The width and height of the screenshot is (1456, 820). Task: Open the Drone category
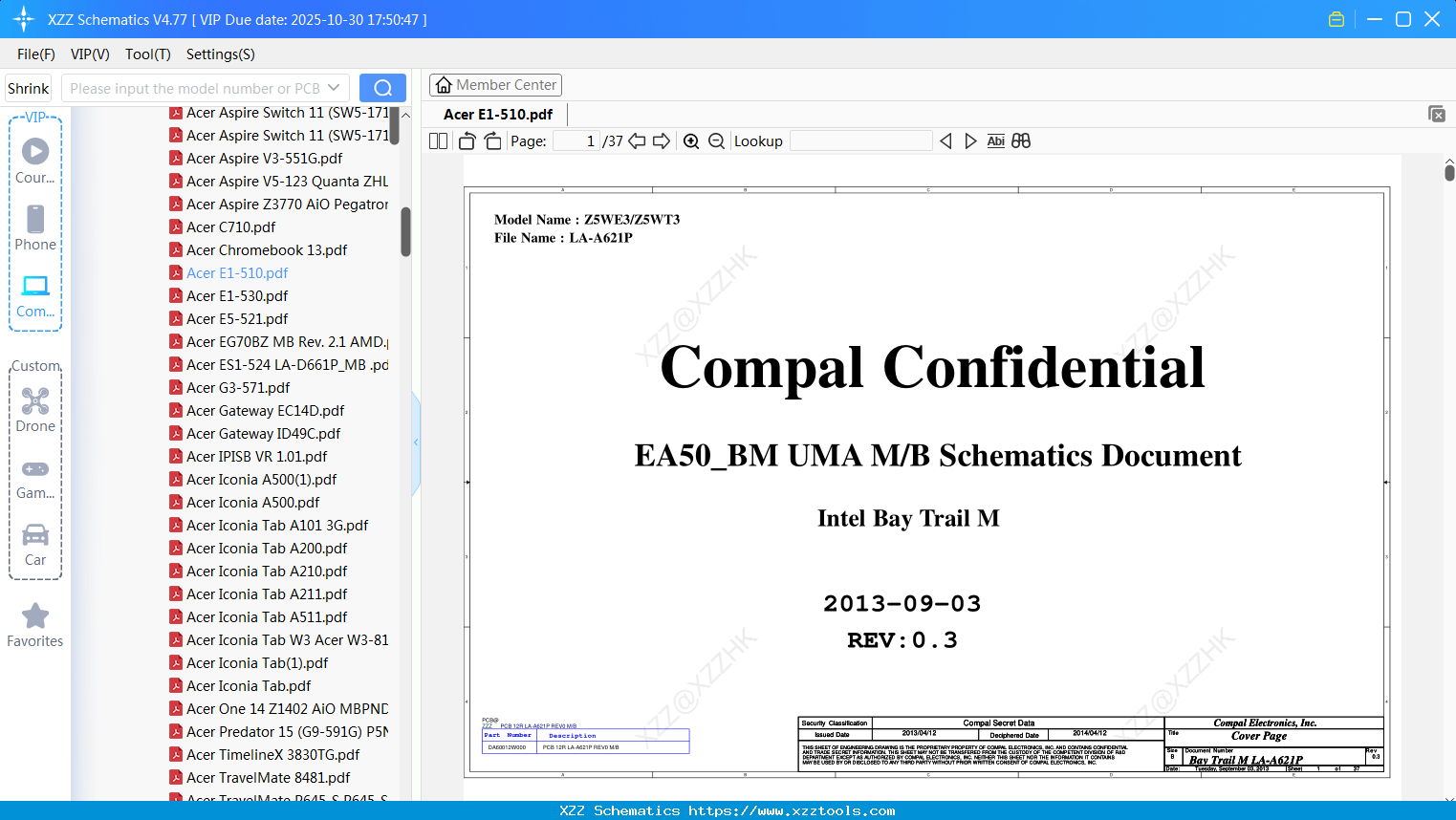click(35, 410)
